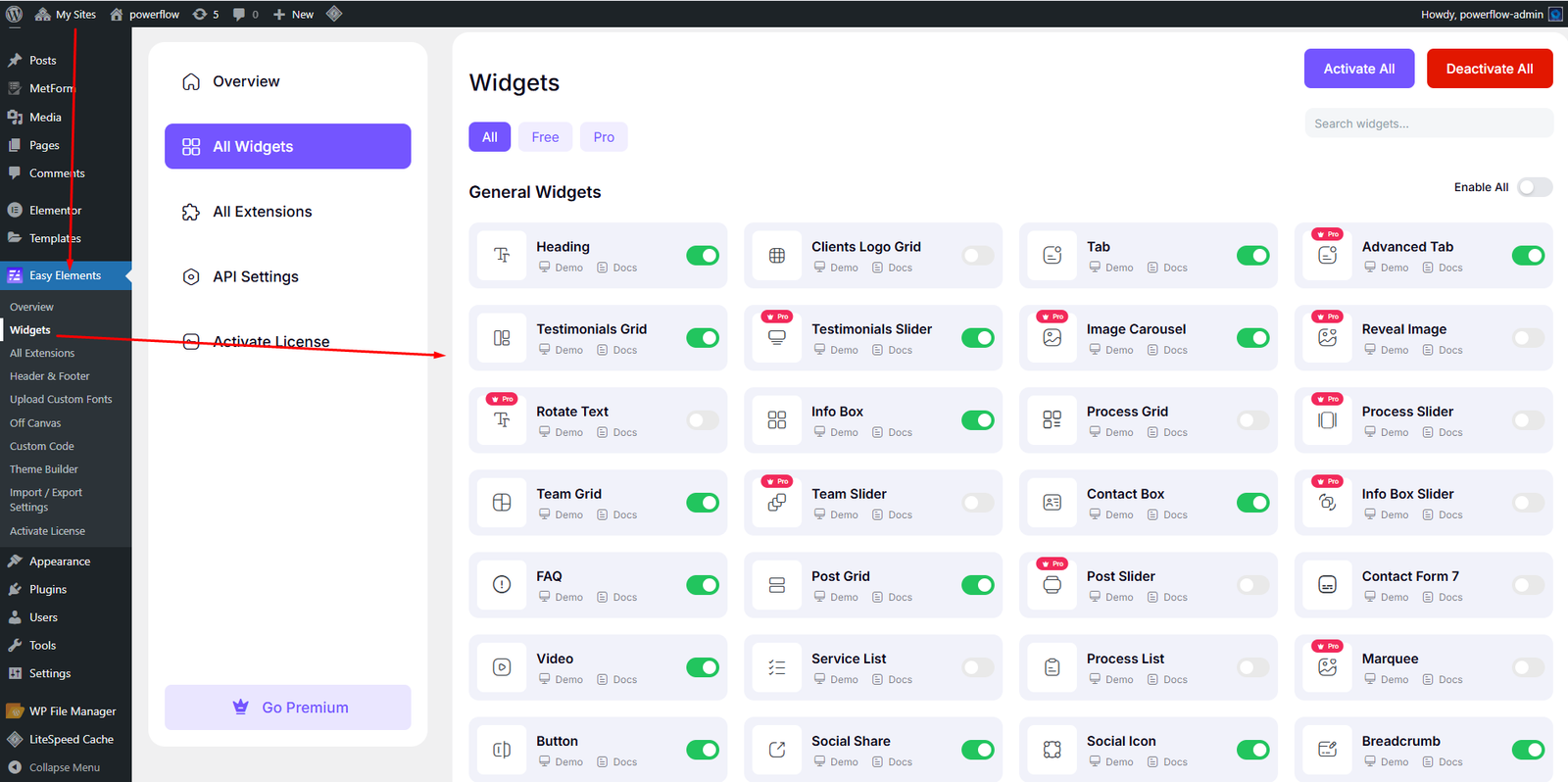Open the Docs link for Breadcrumb widget
The image size is (1568, 782).
(x=1443, y=761)
